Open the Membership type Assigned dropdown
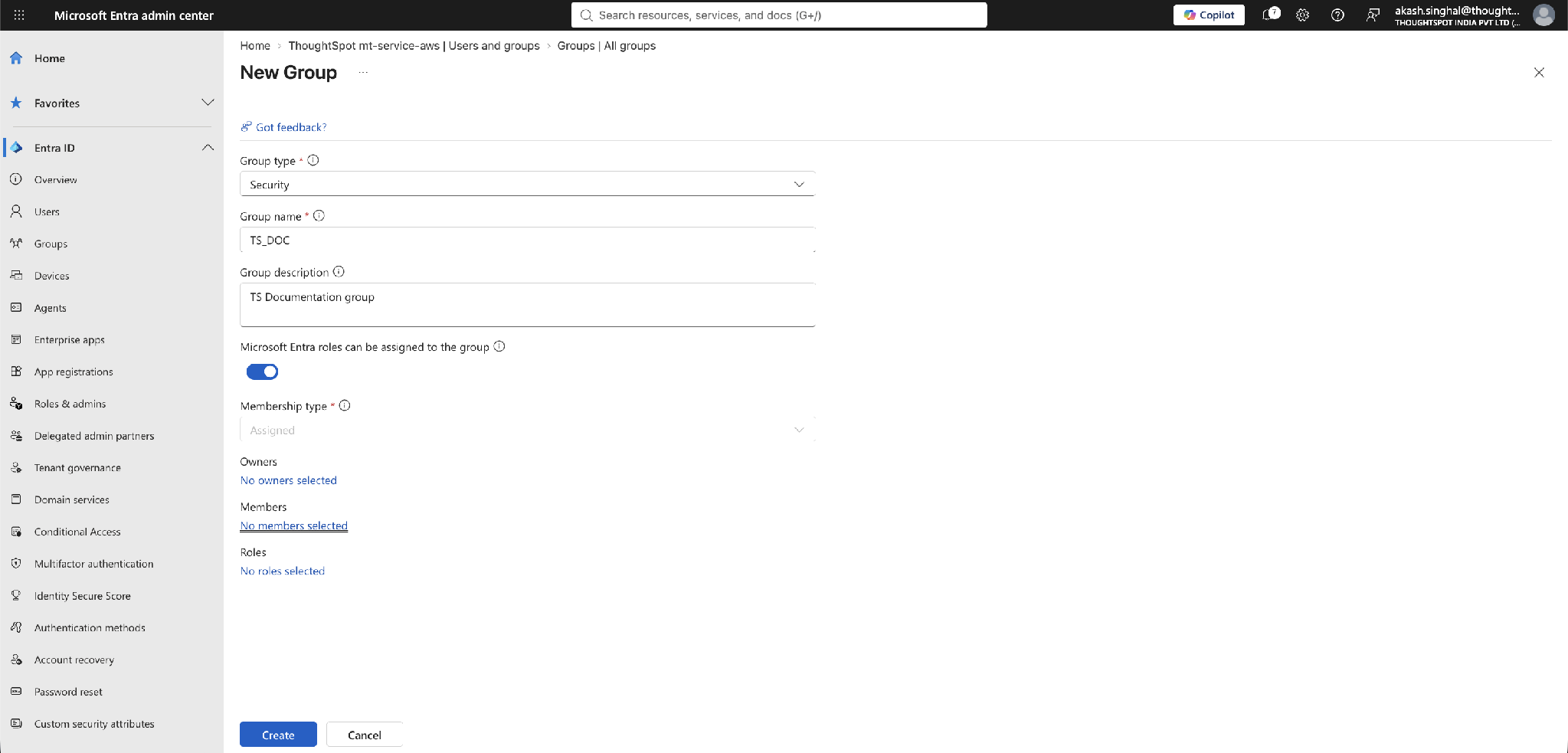Viewport: 1568px width, 753px height. [527, 430]
